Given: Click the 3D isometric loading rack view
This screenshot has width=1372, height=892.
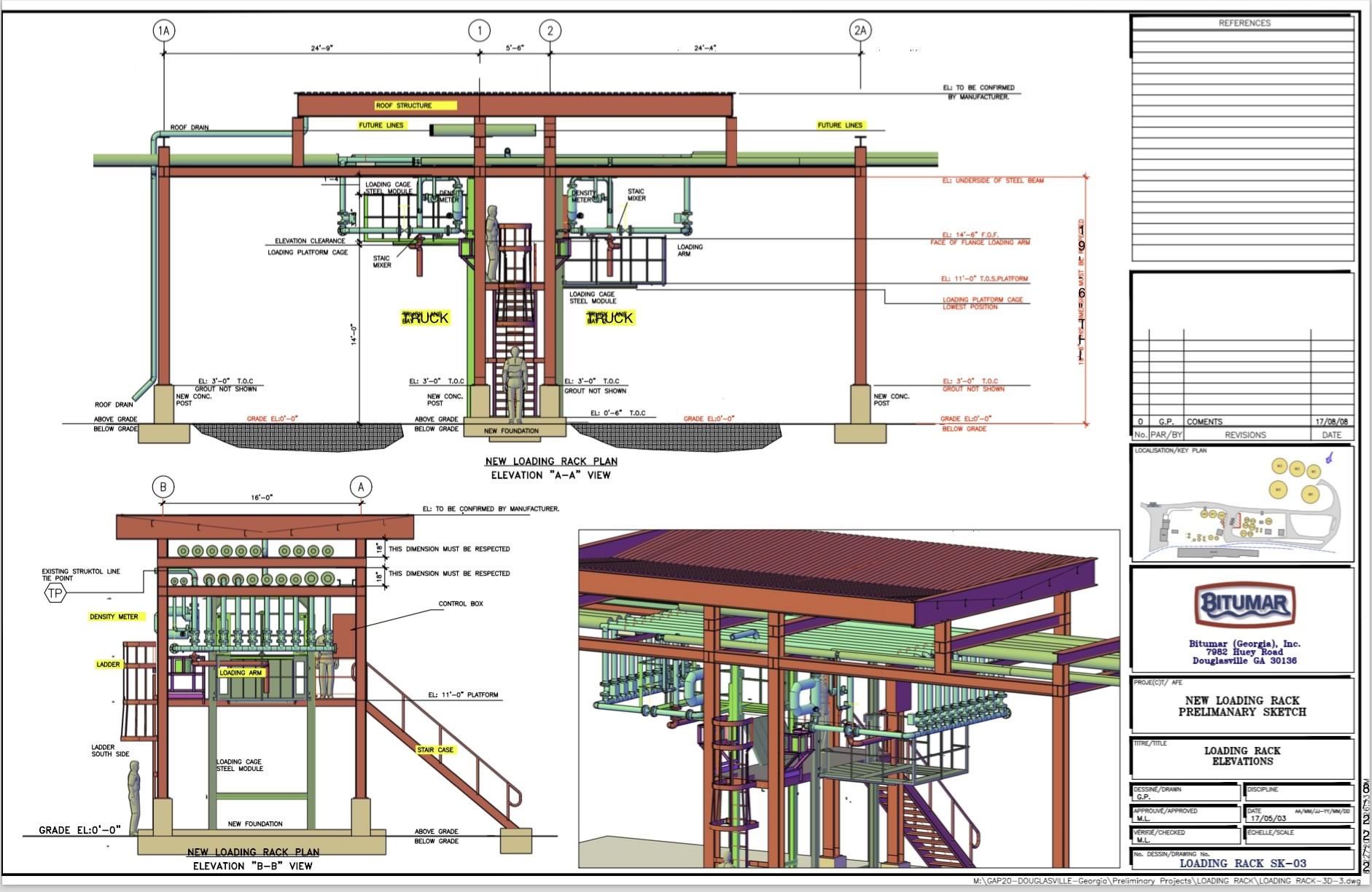Looking at the screenshot, I should [849, 698].
